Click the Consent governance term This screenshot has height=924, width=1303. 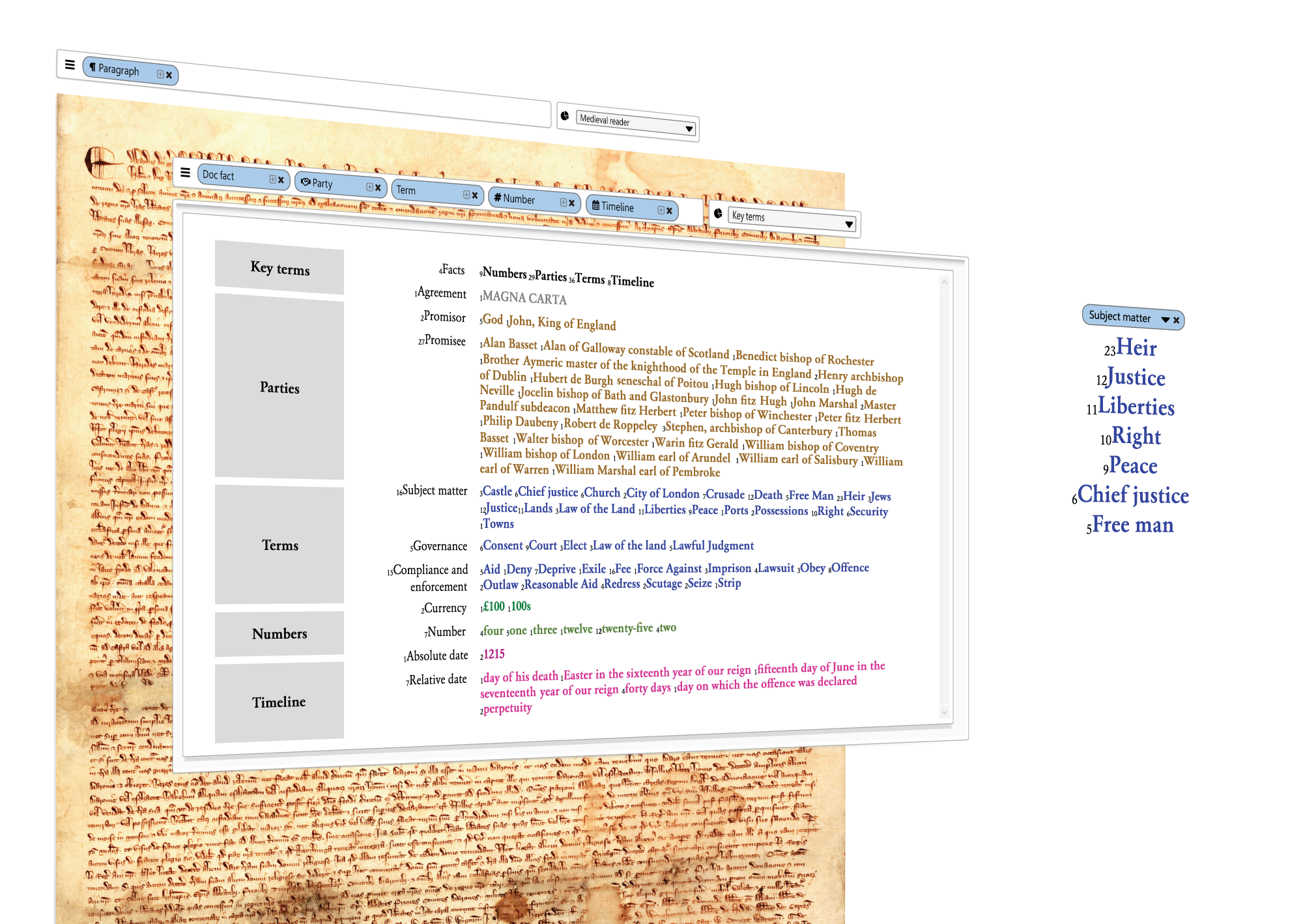pos(502,545)
